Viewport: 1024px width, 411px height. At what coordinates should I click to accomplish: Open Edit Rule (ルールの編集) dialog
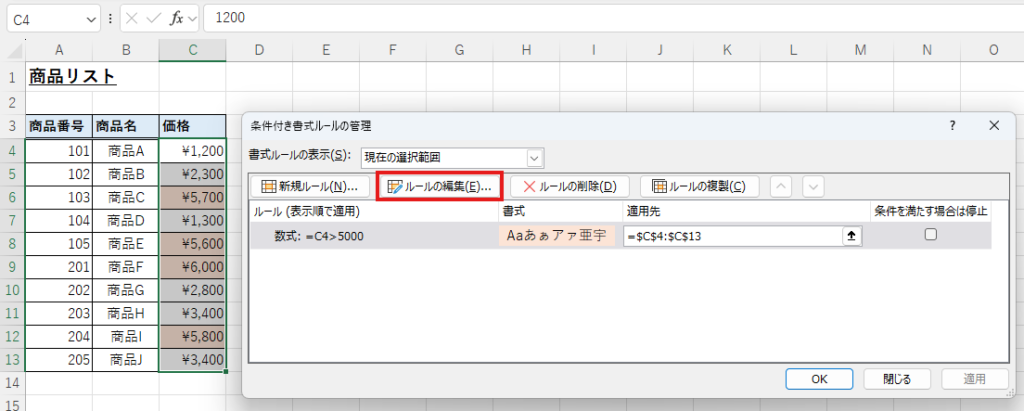(439, 186)
